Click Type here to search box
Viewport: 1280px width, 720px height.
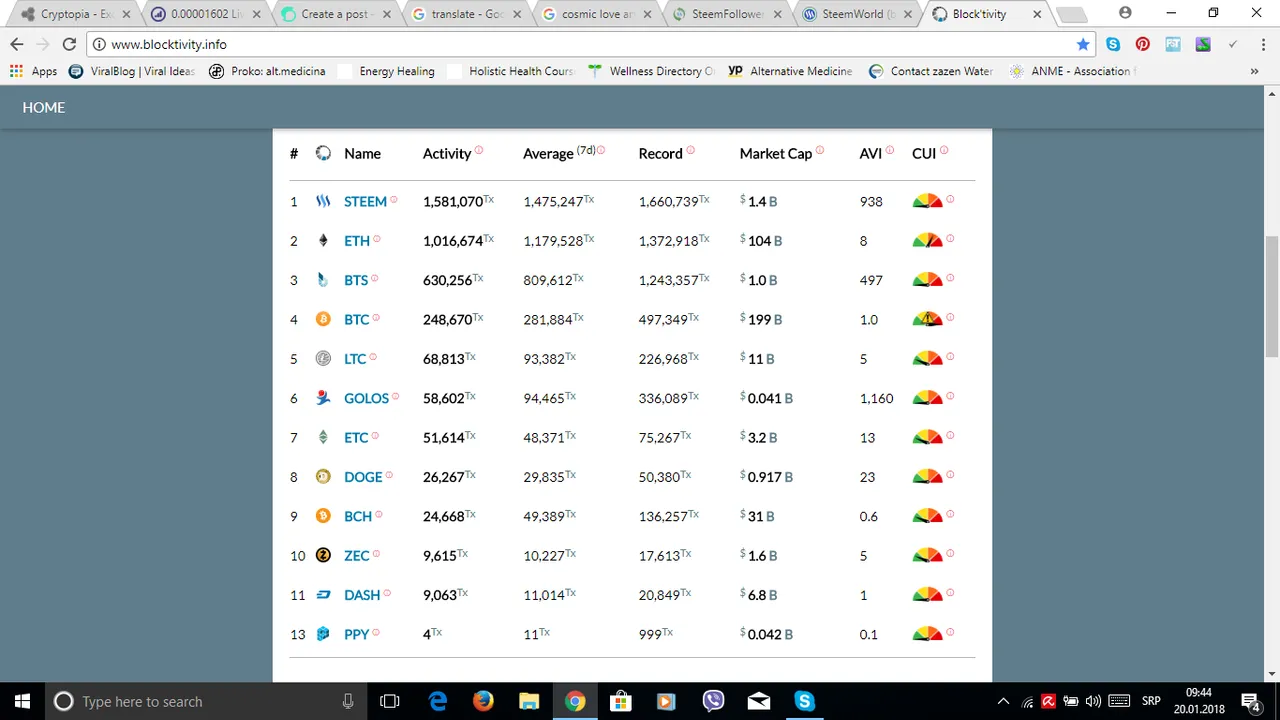pyautogui.click(x=204, y=701)
